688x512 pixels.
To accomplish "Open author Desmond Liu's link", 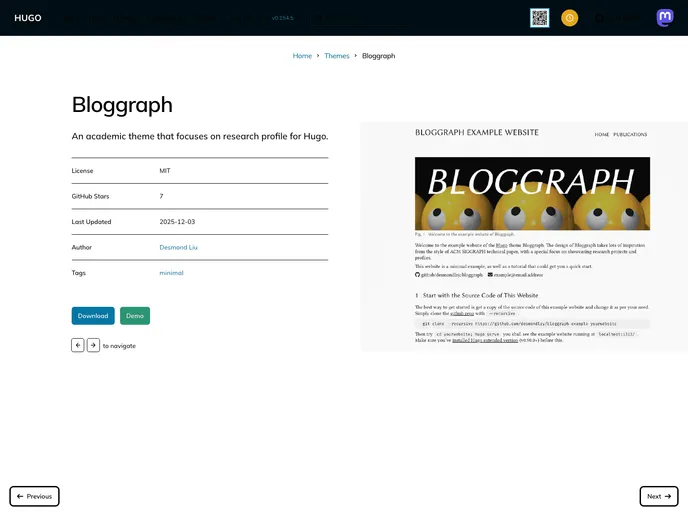I will pos(178,247).
